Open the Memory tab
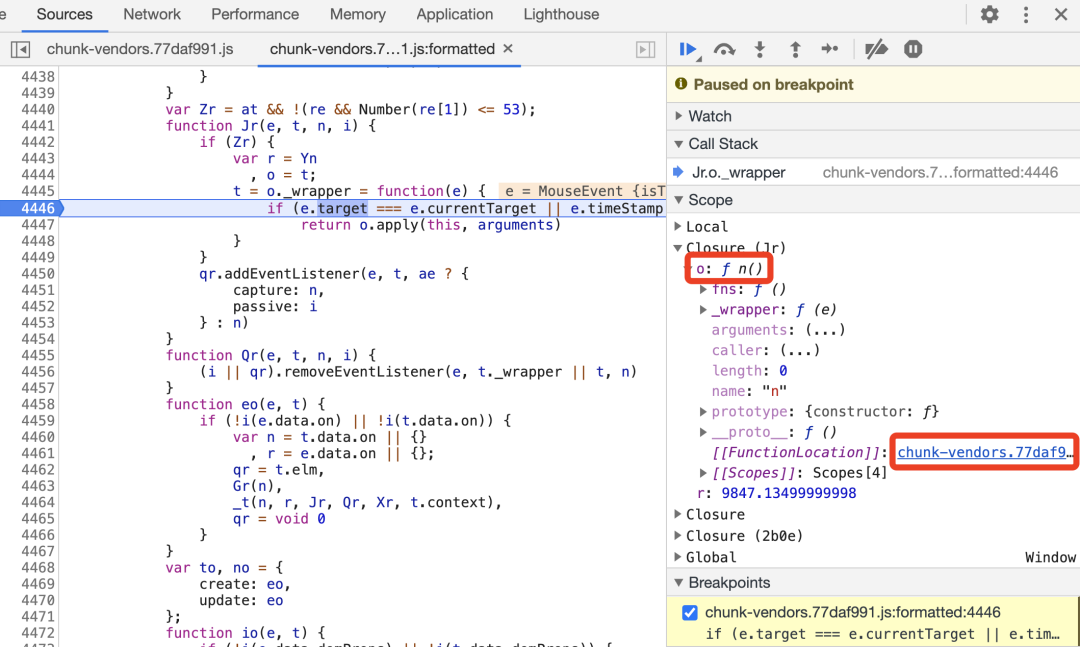Viewport: 1080px width, 647px height. point(357,14)
